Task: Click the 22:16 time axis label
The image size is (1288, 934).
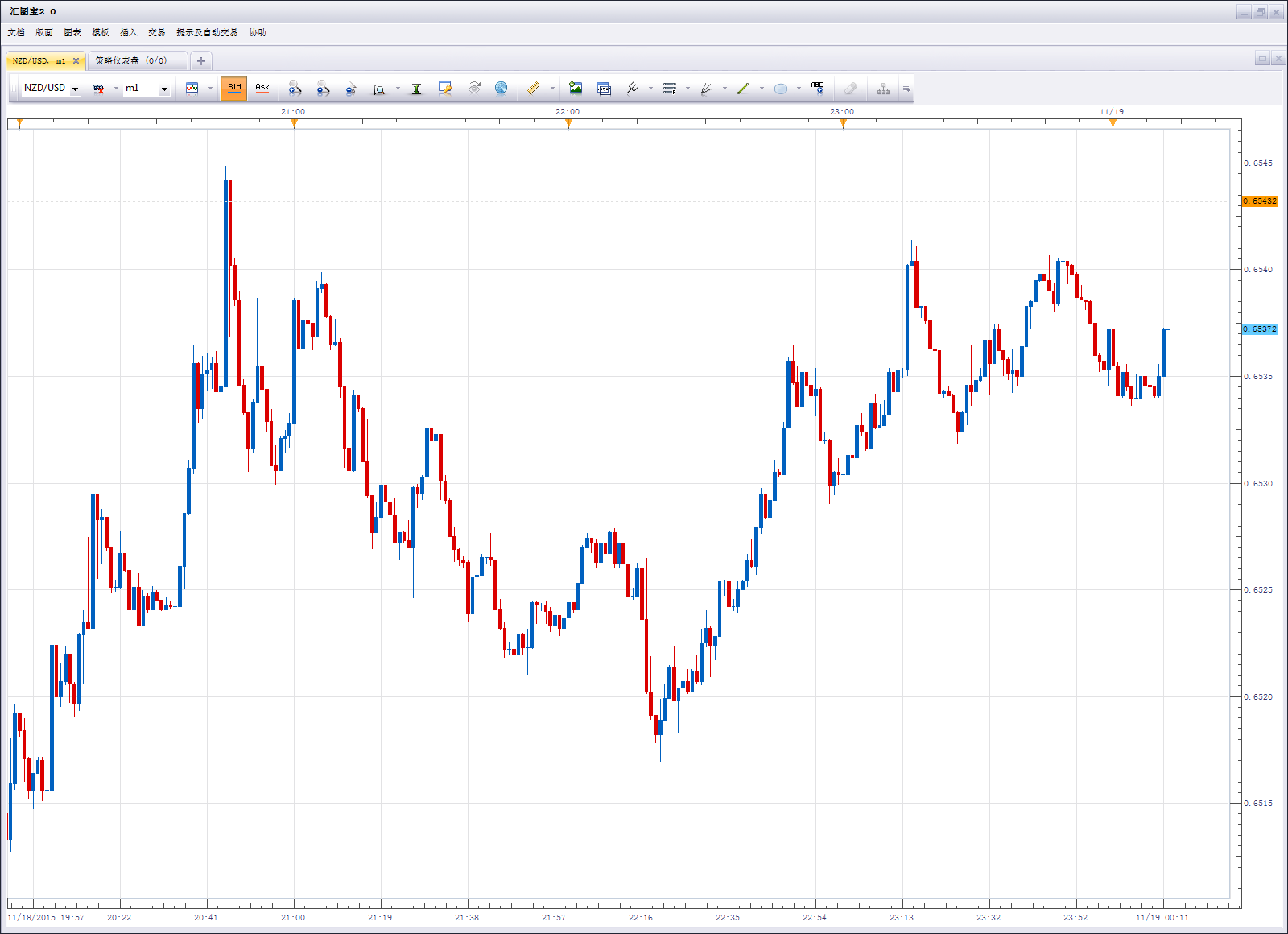Action: pos(641,918)
